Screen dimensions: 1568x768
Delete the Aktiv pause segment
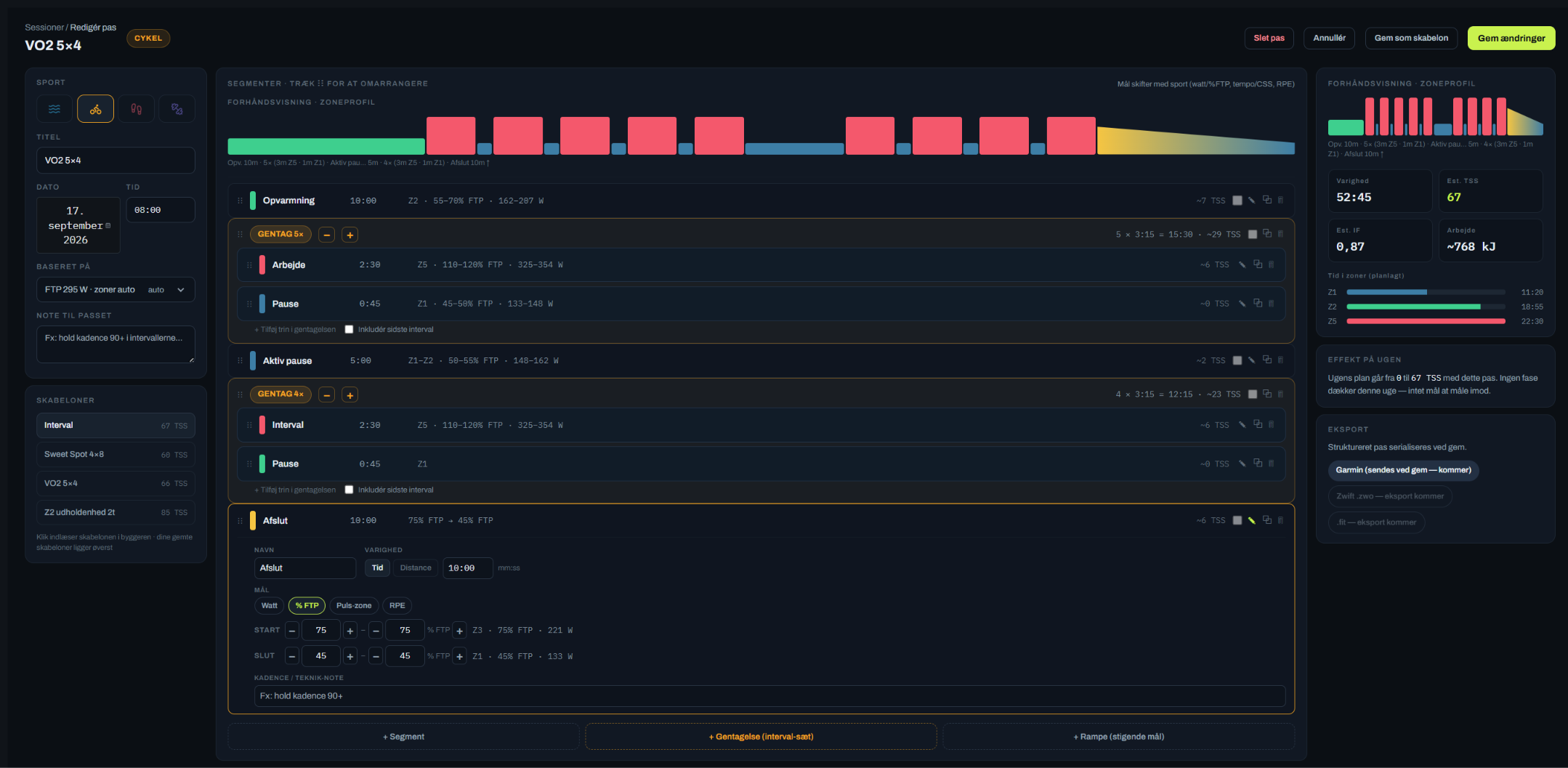(x=1280, y=360)
